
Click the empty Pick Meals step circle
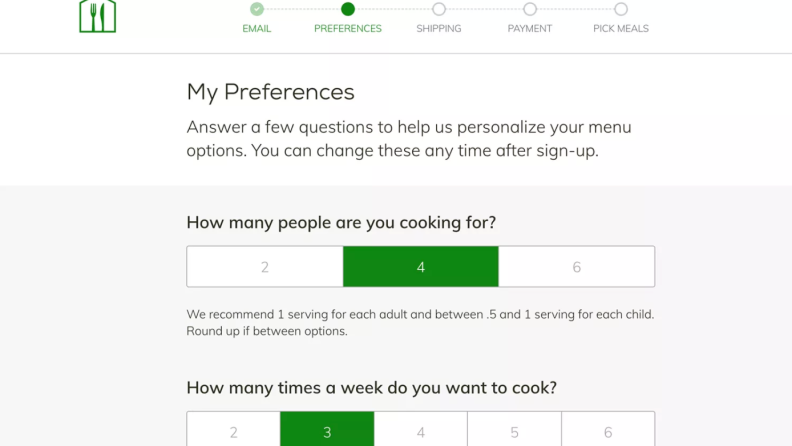pyautogui.click(x=621, y=9)
